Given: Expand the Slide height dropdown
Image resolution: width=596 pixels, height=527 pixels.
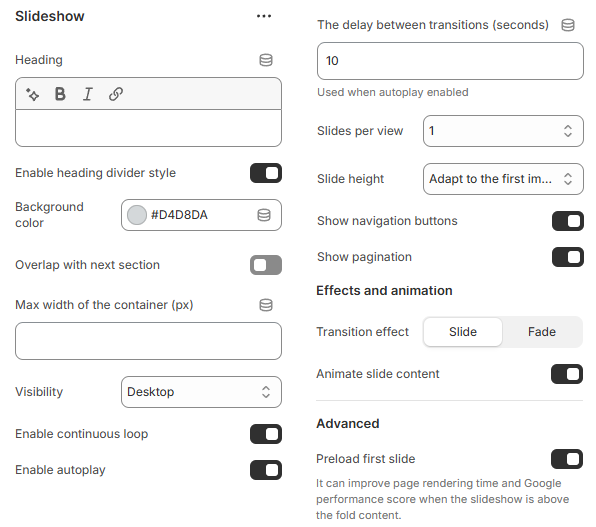Looking at the screenshot, I should [503, 179].
